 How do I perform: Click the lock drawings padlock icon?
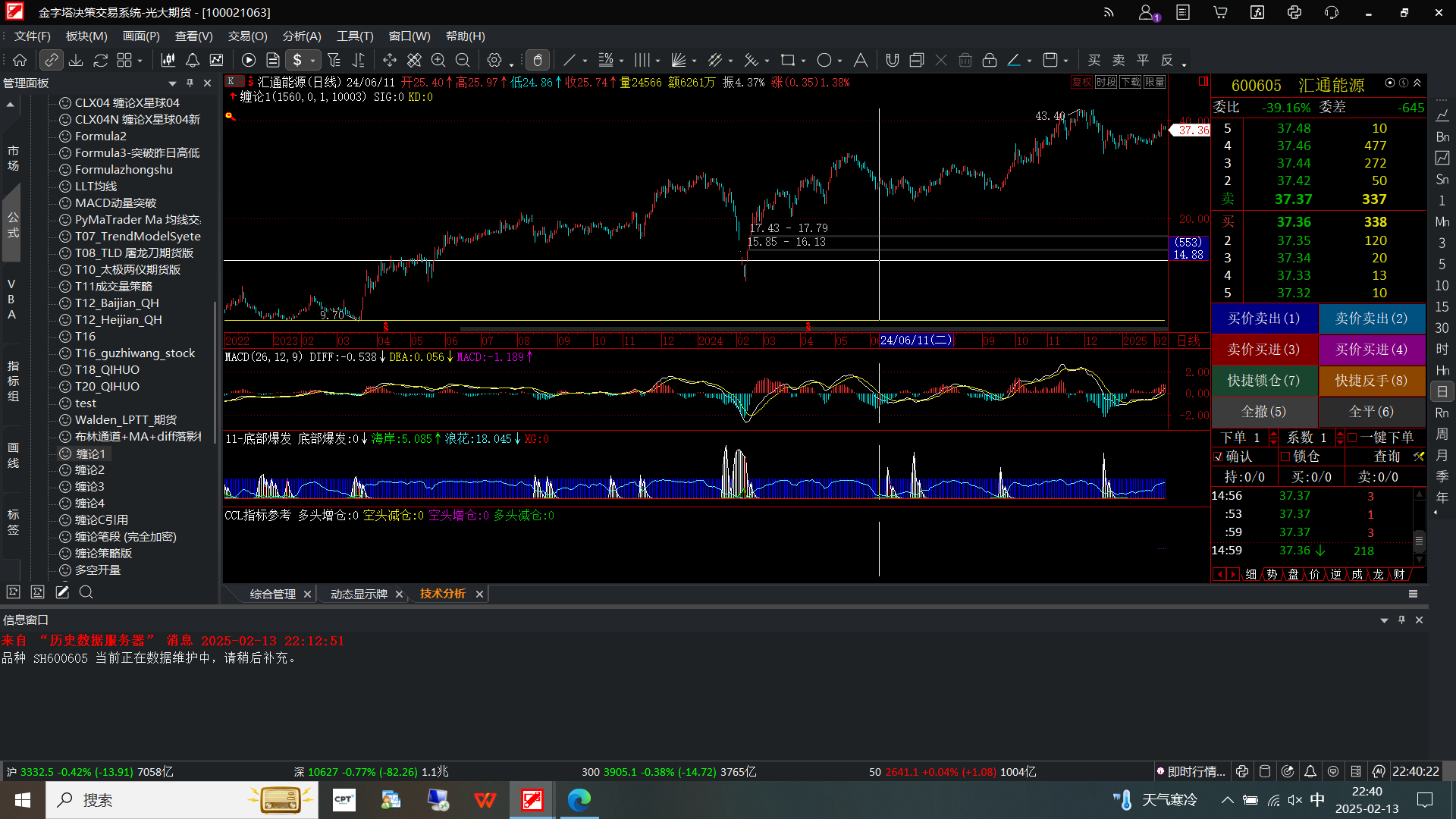(x=990, y=60)
